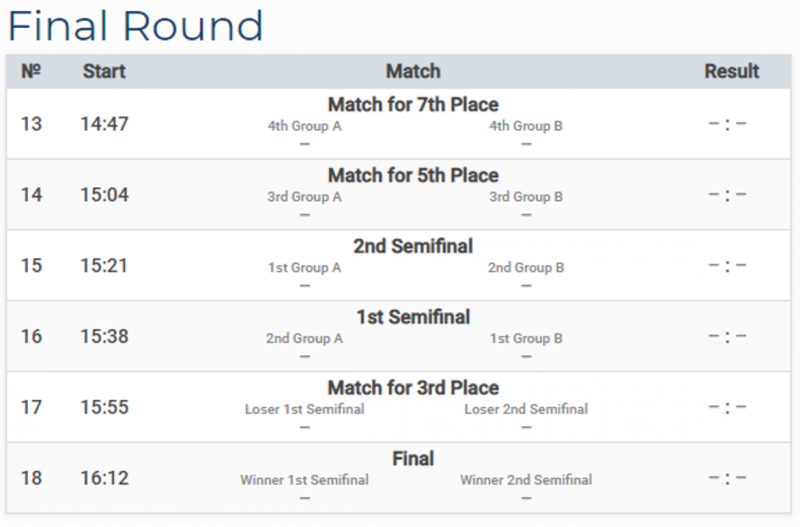Open the Final match title
The width and height of the screenshot is (800, 527).
click(x=413, y=459)
